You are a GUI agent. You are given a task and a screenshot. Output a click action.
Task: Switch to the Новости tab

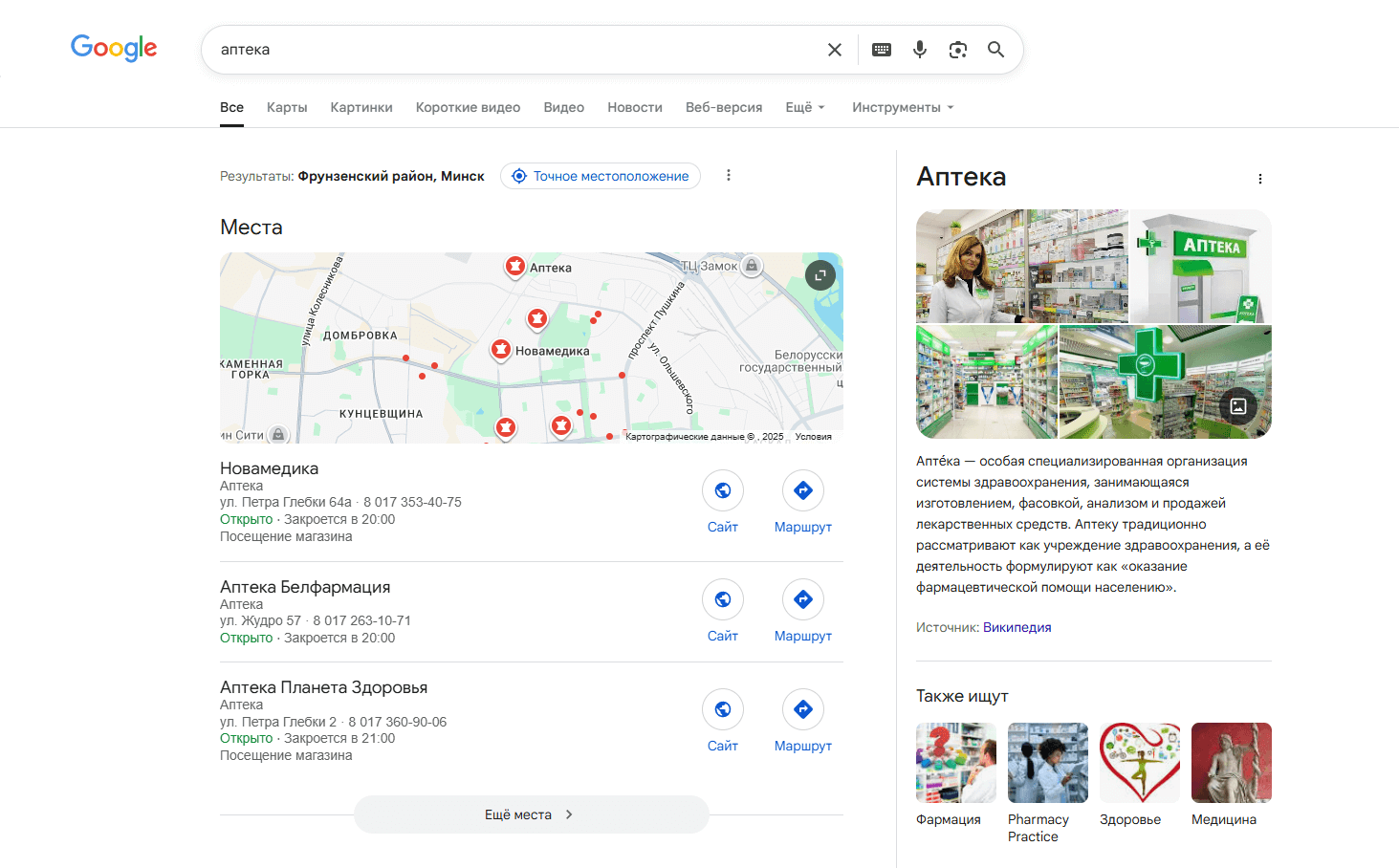pos(635,107)
